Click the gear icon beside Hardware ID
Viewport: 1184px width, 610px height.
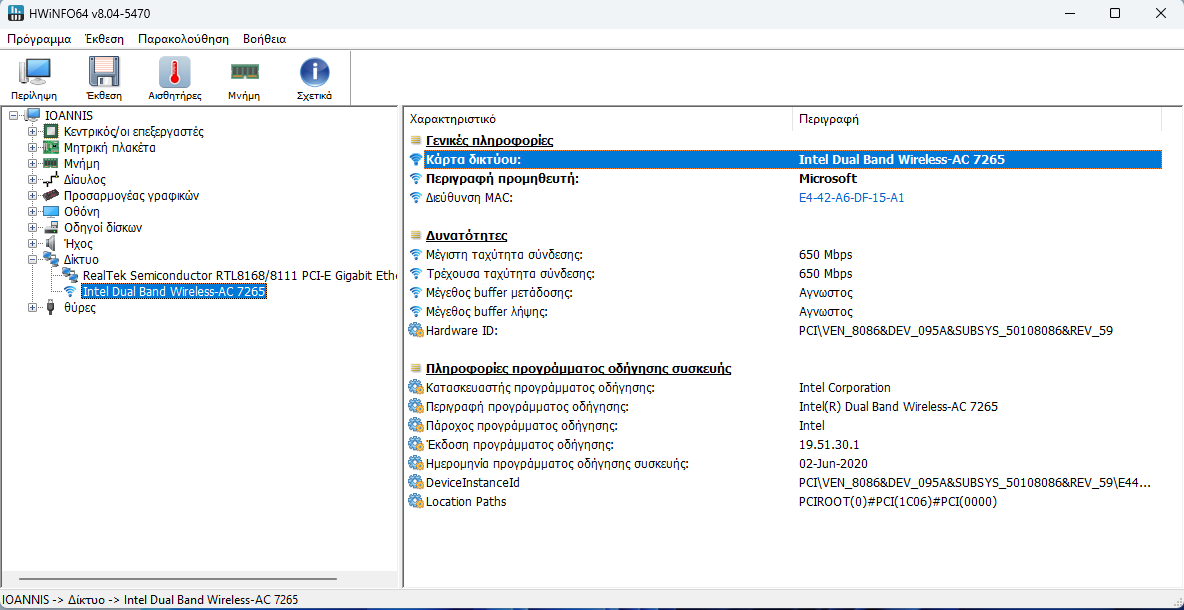click(415, 330)
